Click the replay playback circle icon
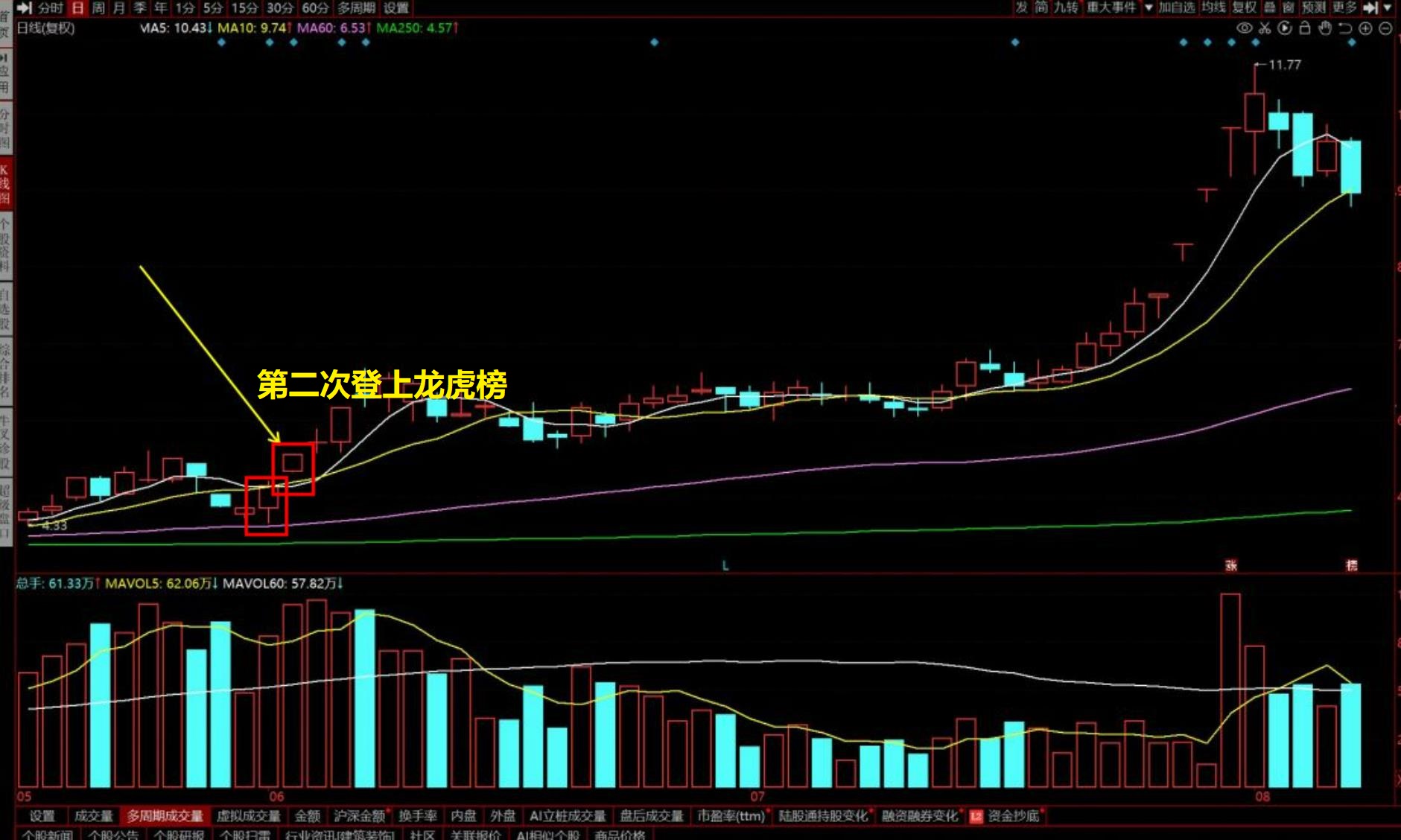Screen dimensions: 1401x840 (1284, 28)
